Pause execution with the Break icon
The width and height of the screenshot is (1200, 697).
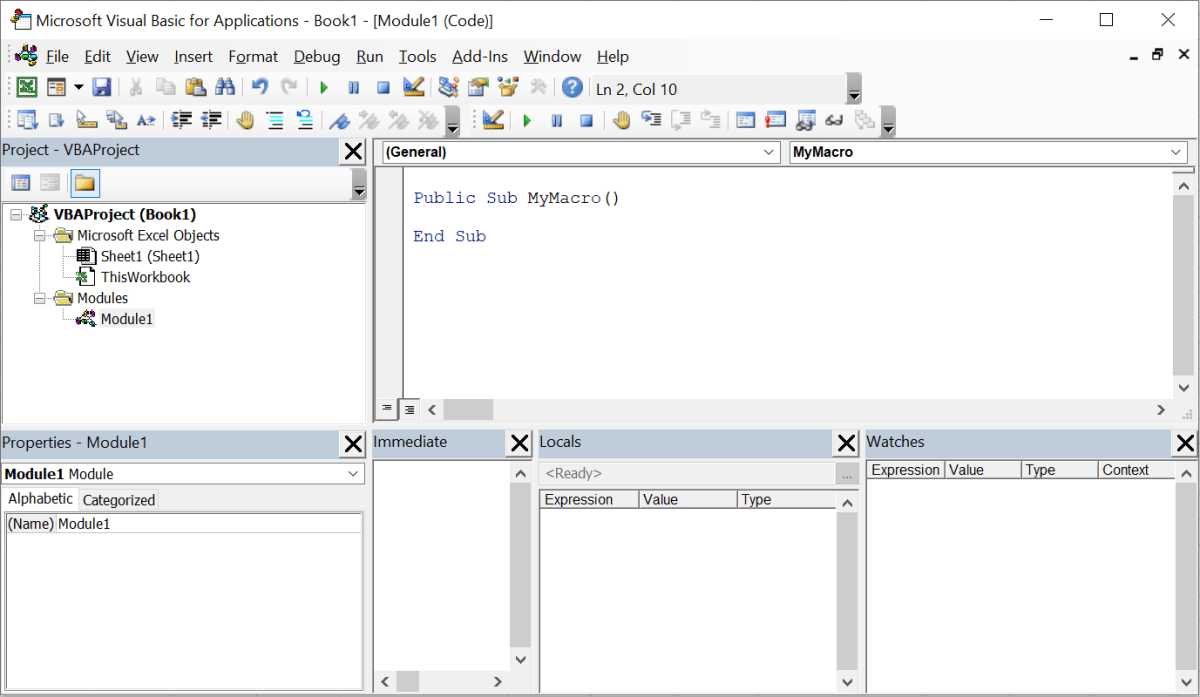point(353,87)
